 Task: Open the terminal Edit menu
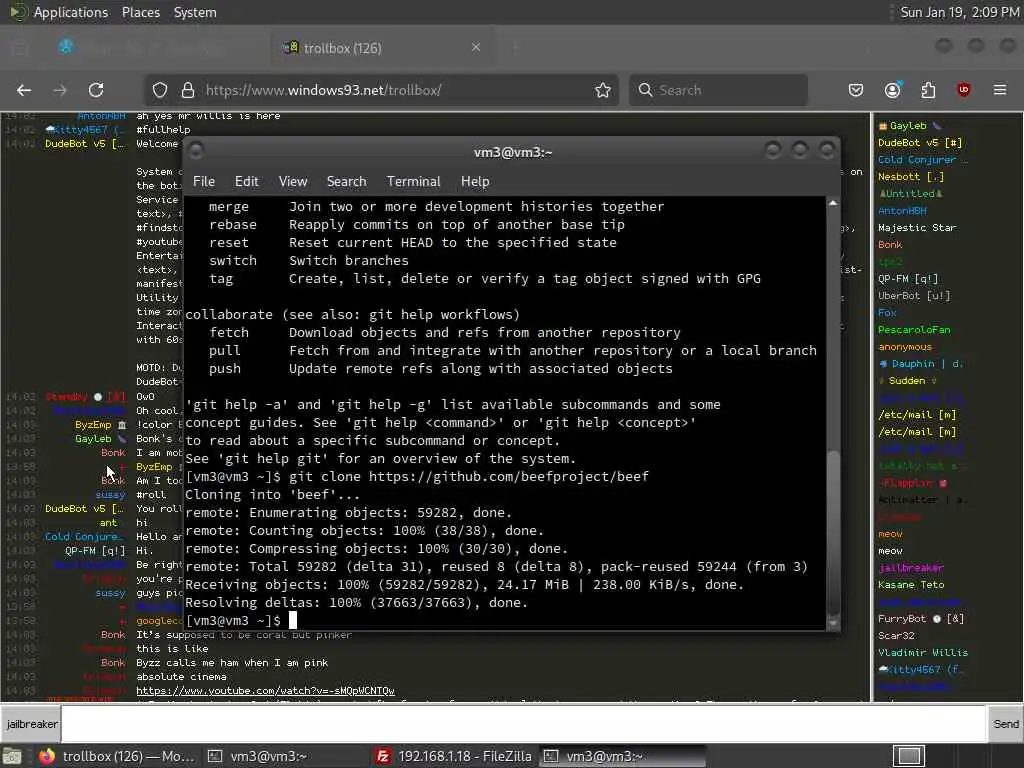point(247,182)
